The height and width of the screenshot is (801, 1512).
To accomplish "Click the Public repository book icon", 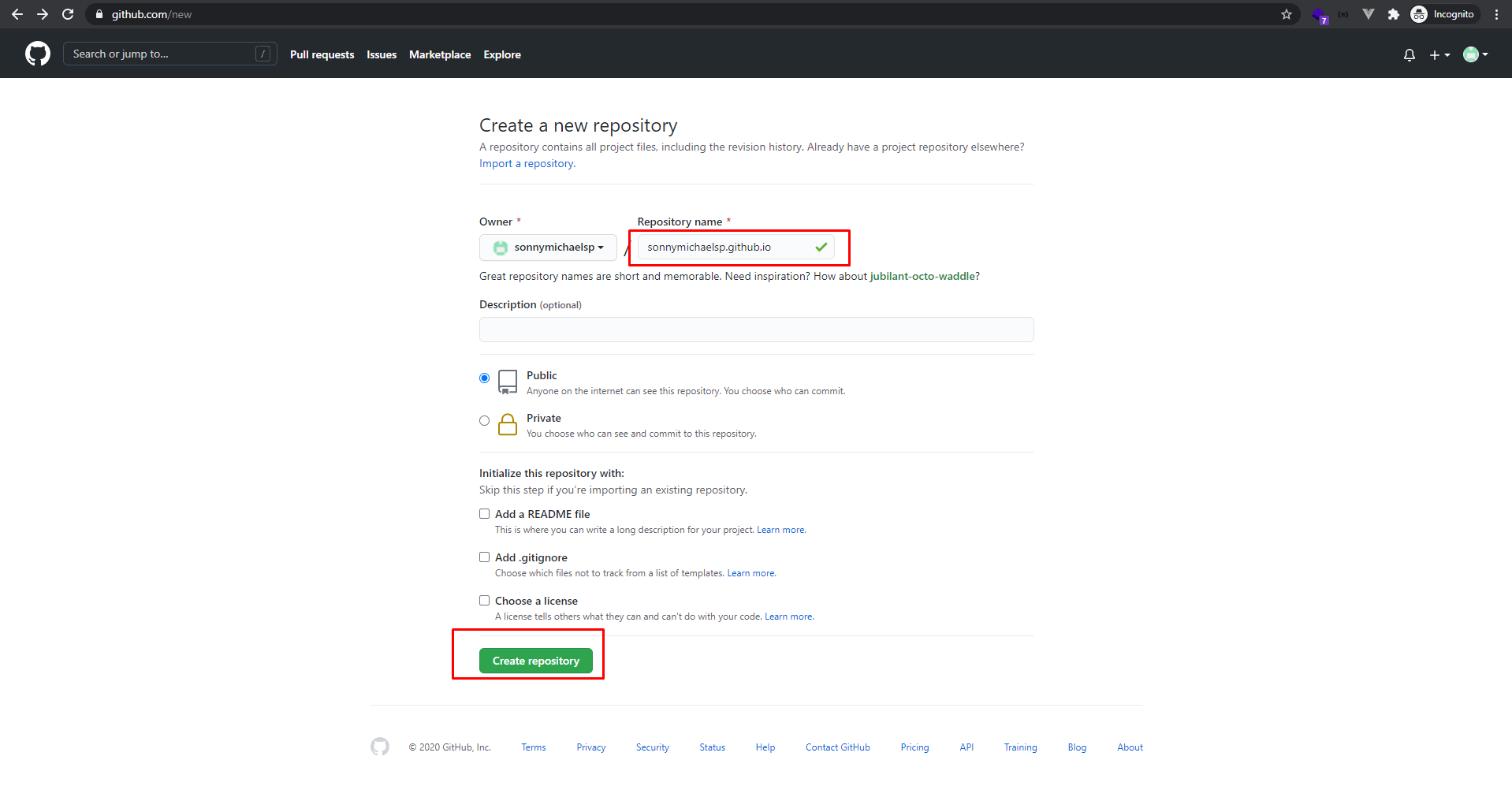I will pyautogui.click(x=507, y=382).
